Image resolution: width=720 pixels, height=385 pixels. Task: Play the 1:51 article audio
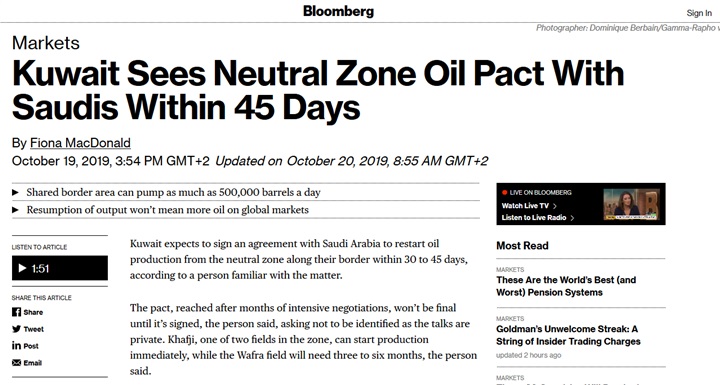[60, 268]
